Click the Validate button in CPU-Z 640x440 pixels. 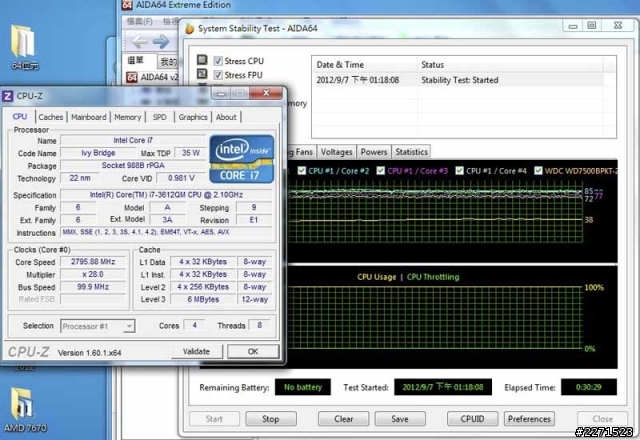pyautogui.click(x=196, y=351)
